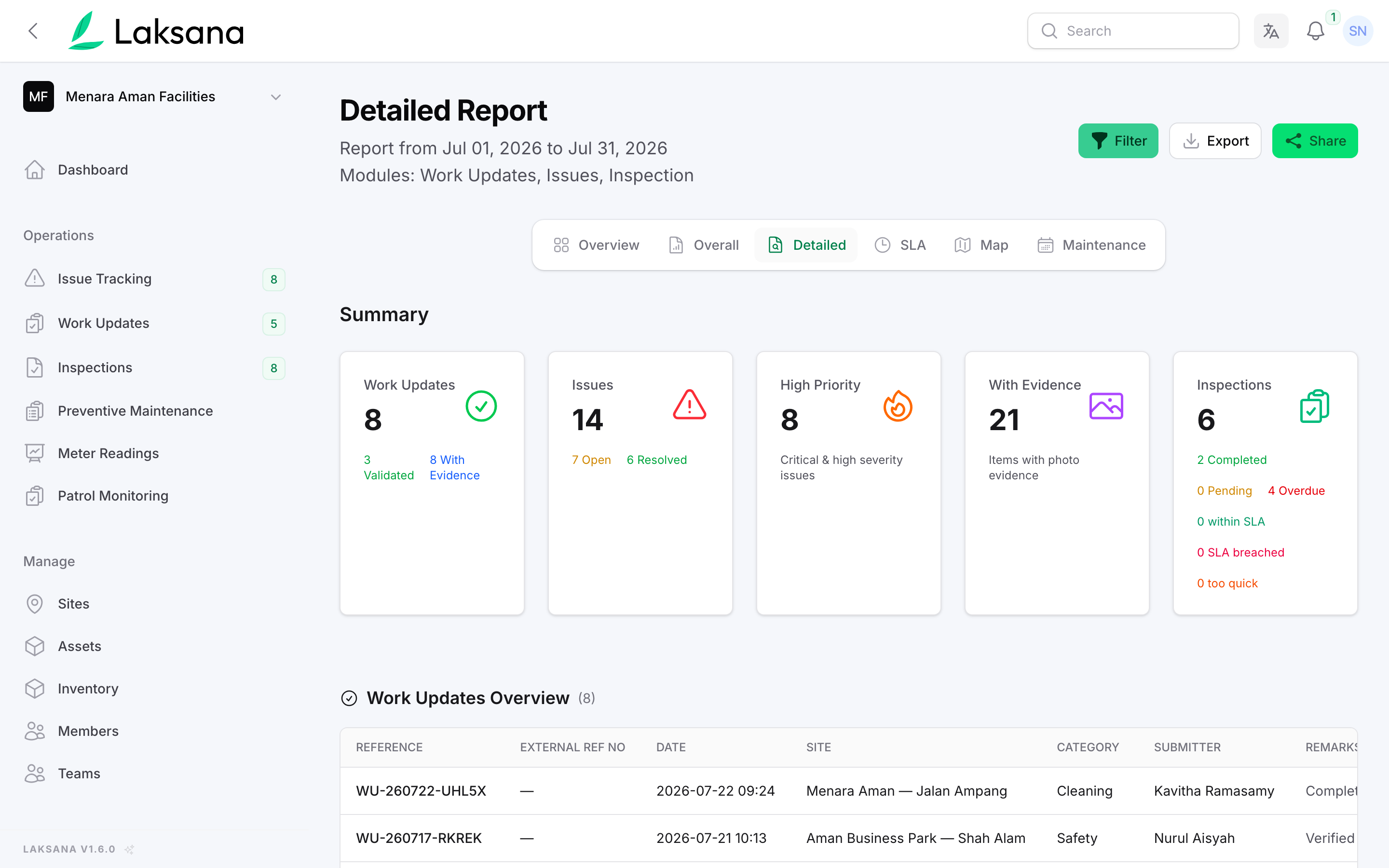This screenshot has height=868, width=1389.
Task: Click the 0 SLA breached stat
Action: coord(1240,552)
